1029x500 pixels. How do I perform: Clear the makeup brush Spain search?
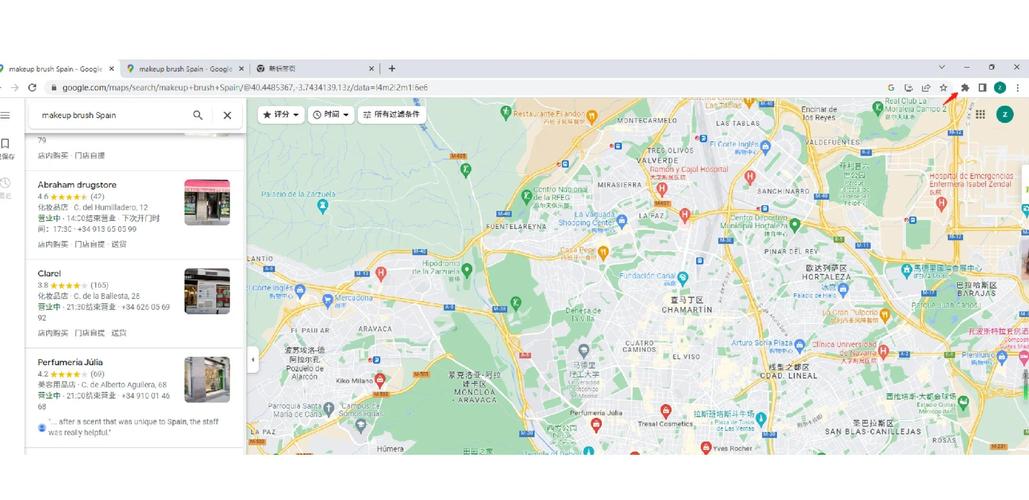(227, 115)
